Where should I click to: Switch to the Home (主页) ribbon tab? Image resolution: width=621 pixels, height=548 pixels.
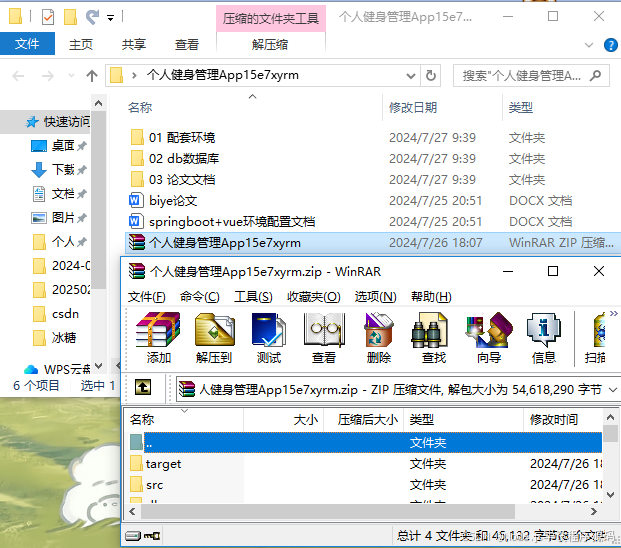click(x=81, y=44)
